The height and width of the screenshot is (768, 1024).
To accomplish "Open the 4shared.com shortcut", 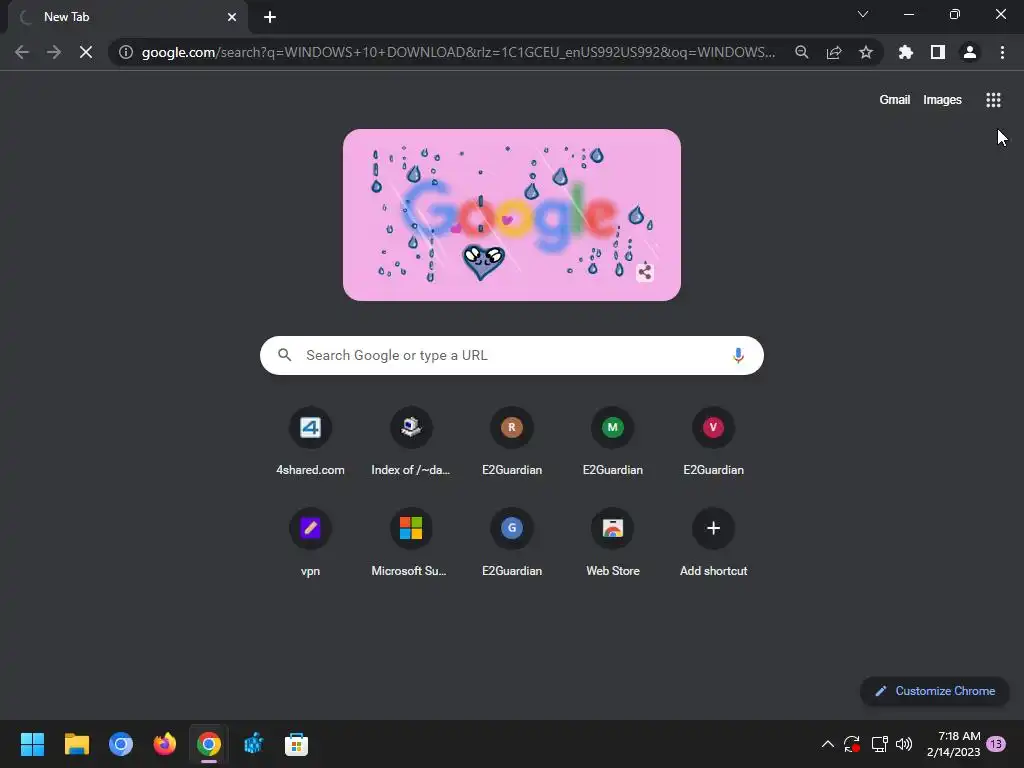I will (310, 441).
